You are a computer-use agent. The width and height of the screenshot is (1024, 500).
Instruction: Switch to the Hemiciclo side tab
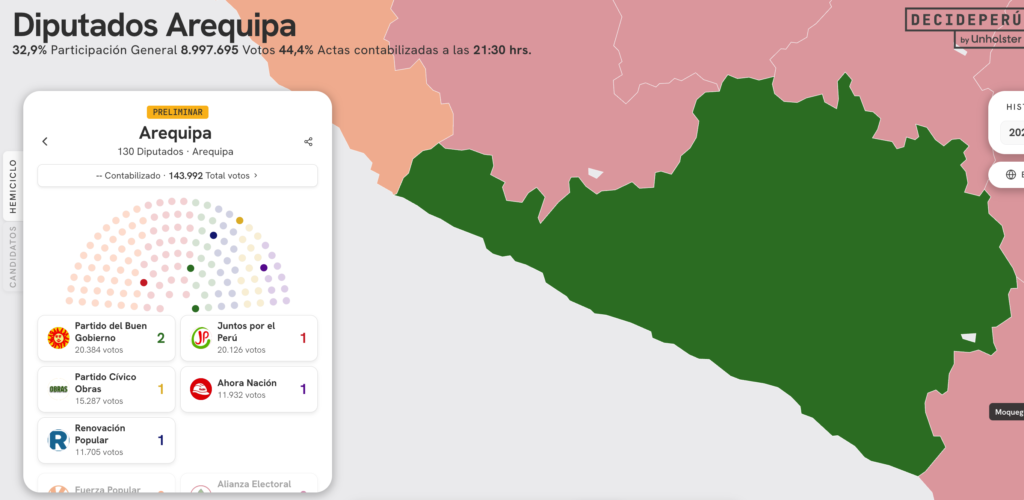pyautogui.click(x=13, y=186)
